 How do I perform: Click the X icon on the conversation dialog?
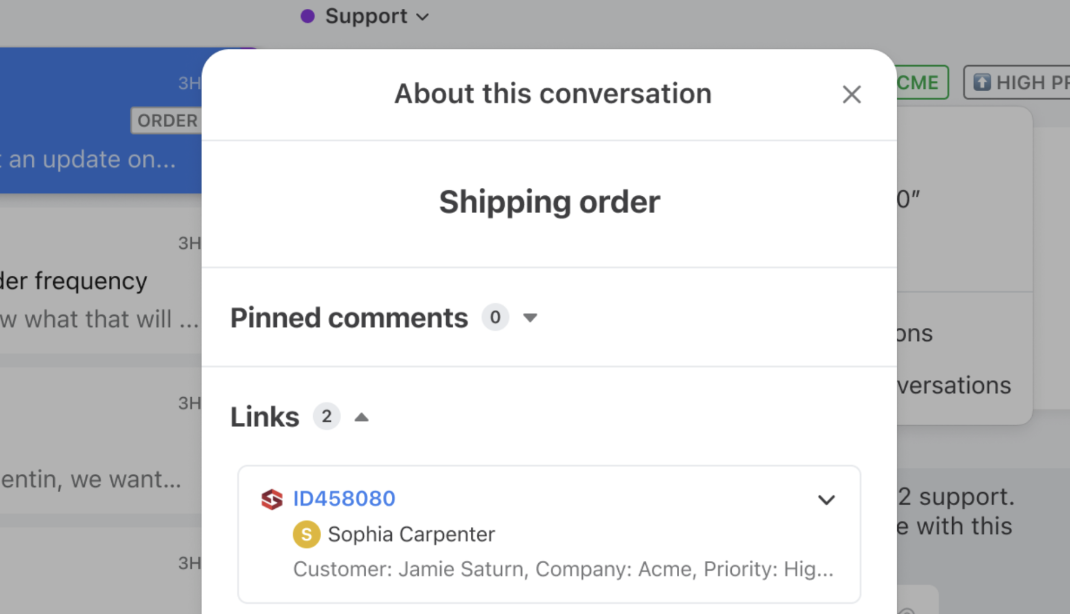(x=851, y=94)
